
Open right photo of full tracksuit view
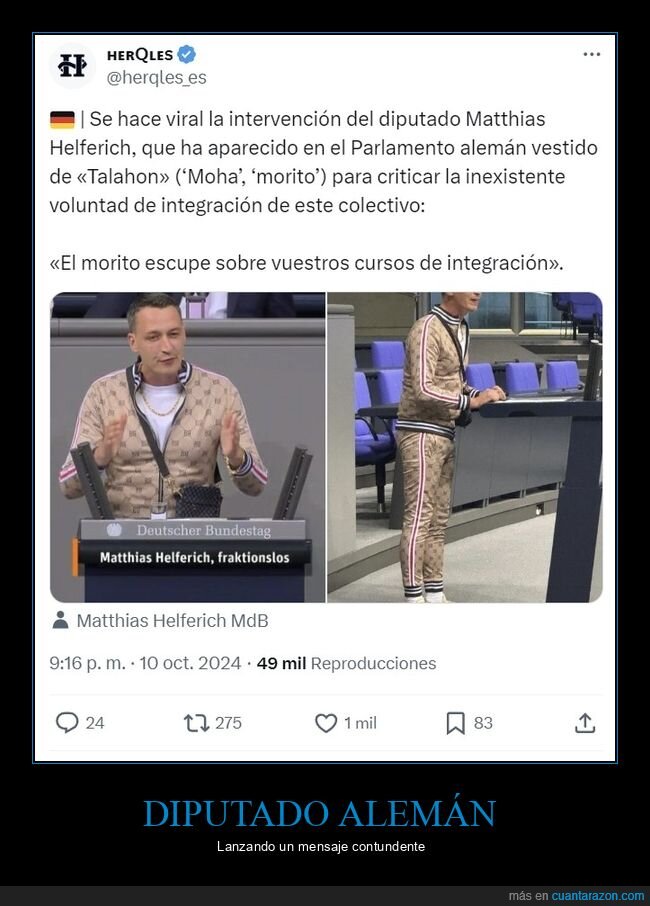pos(465,447)
